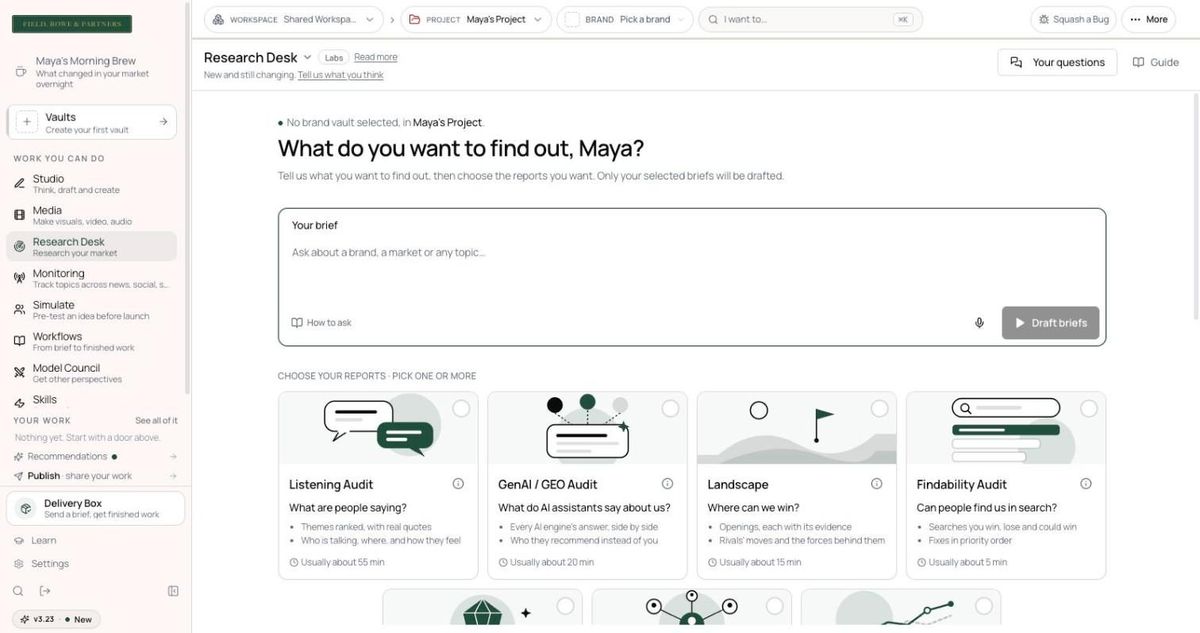Expand the chevron next to Research Desk title
The width and height of the screenshot is (1200, 633).
(307, 58)
